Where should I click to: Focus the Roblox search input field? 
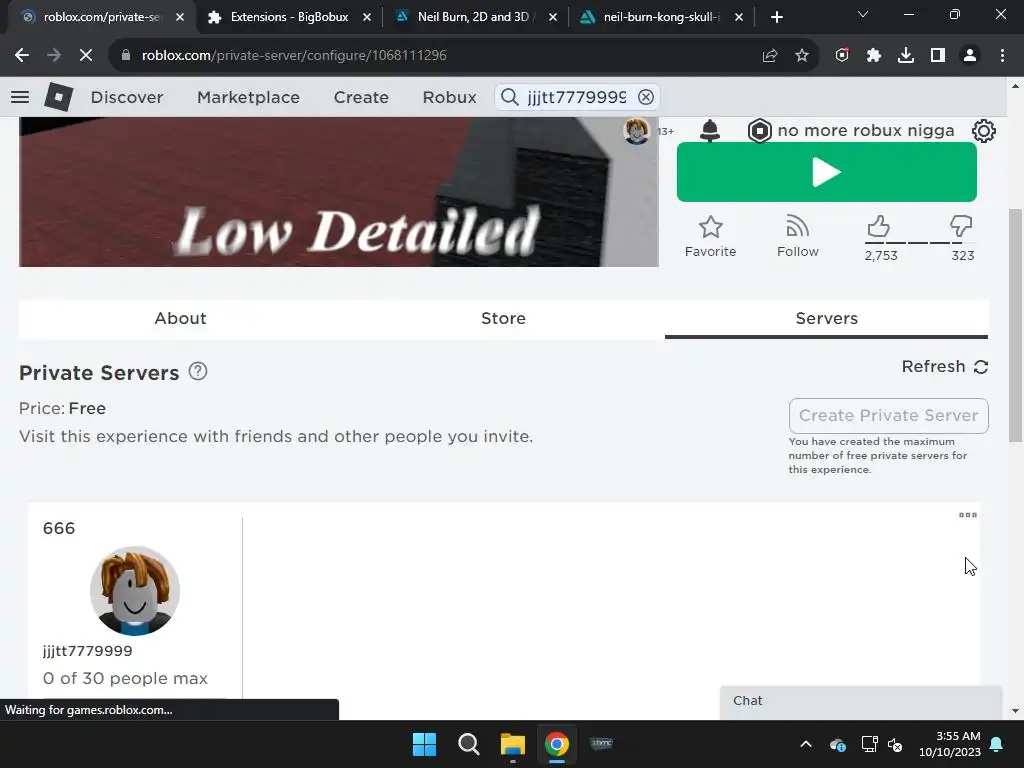point(577,97)
